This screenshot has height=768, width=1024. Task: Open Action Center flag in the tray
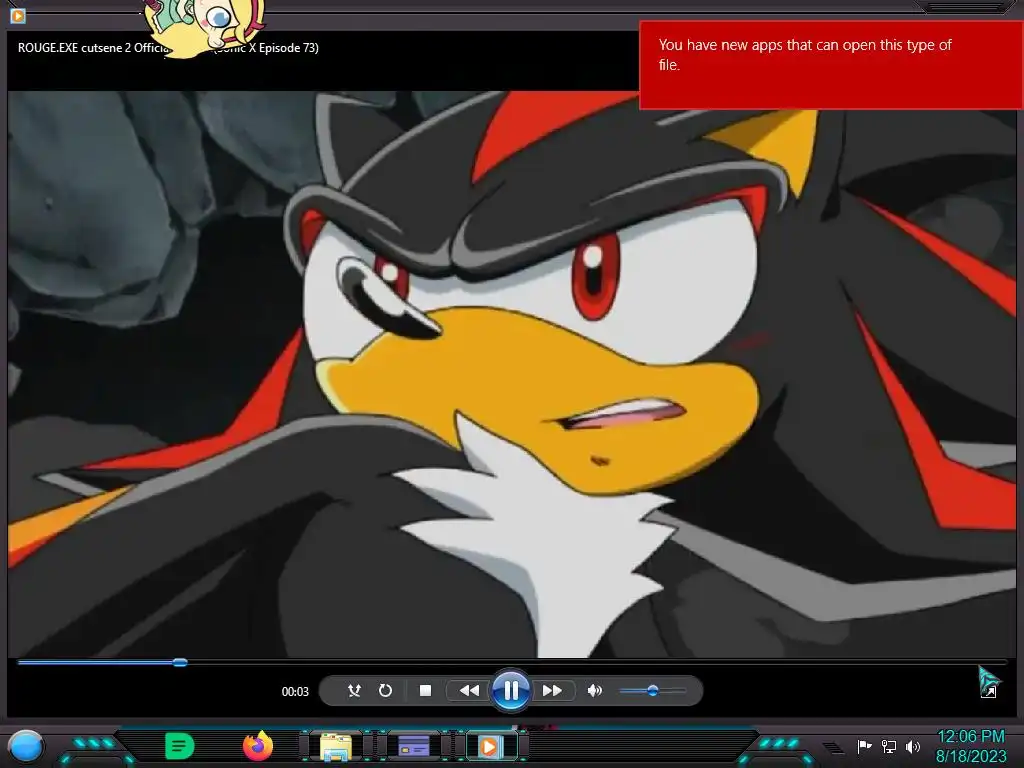coord(865,746)
